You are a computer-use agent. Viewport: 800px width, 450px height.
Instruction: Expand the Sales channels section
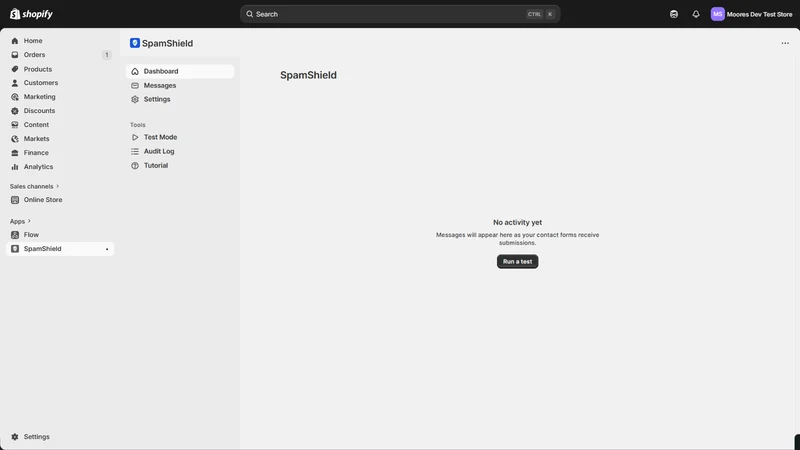point(34,186)
